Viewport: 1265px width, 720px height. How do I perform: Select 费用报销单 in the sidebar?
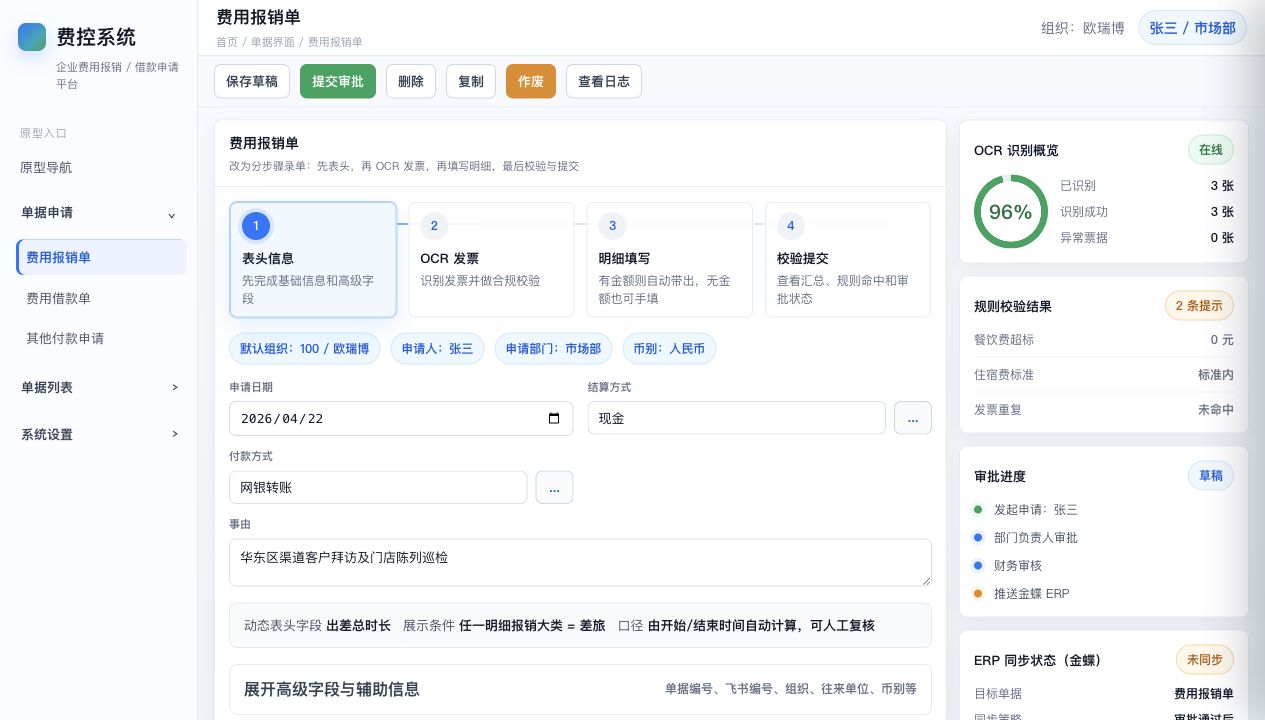tap(101, 257)
